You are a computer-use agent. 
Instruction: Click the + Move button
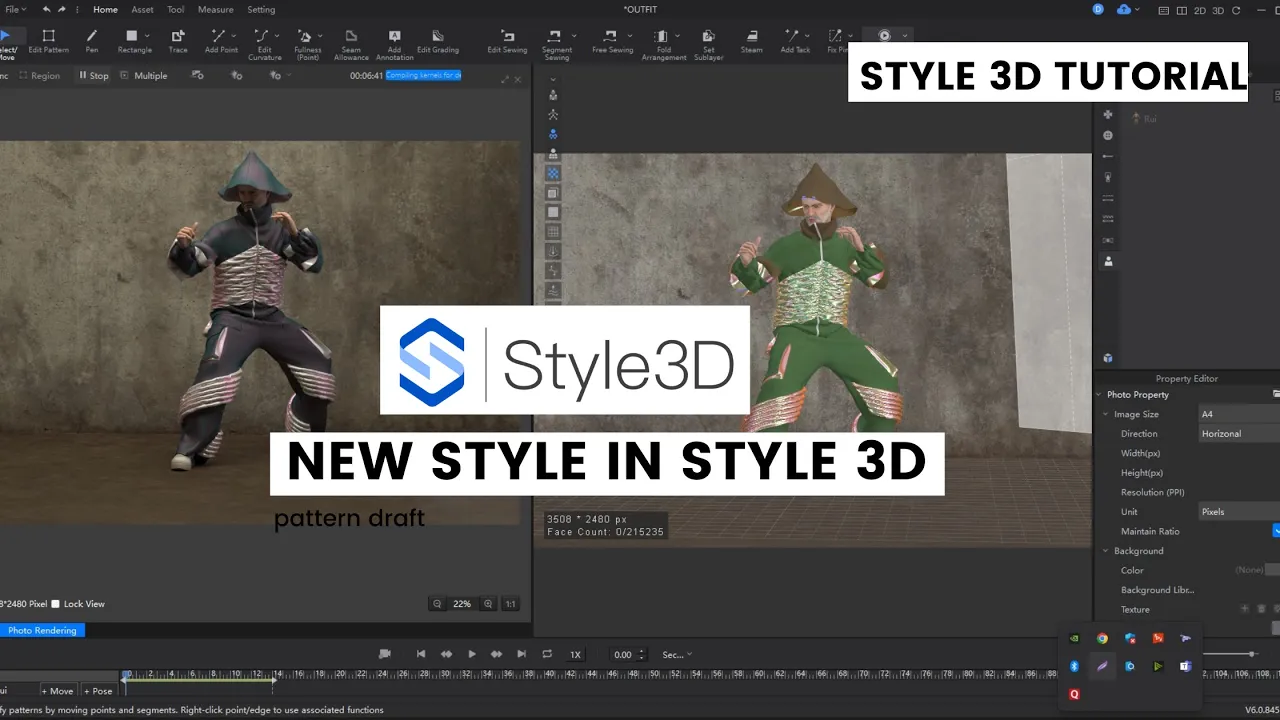coord(57,691)
